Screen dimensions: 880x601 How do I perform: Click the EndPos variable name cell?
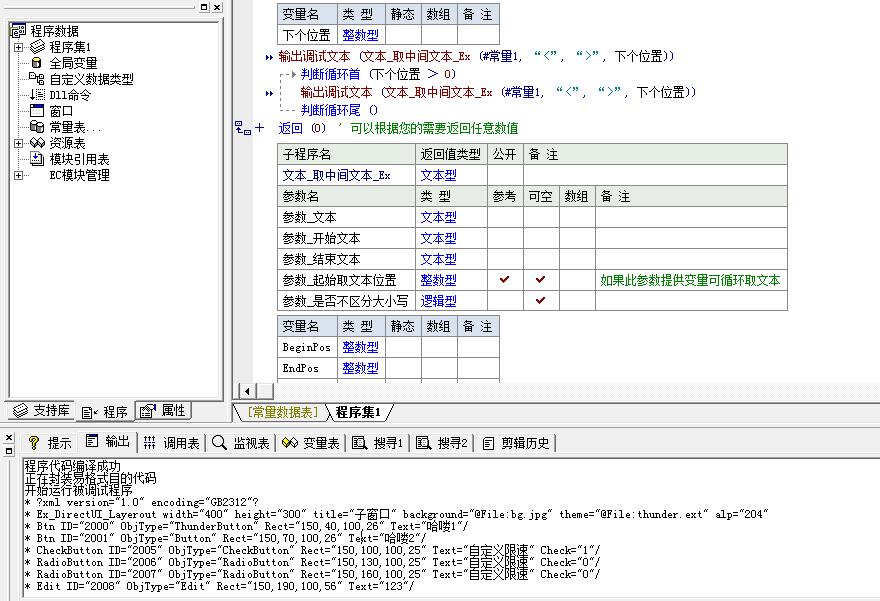click(x=308, y=368)
